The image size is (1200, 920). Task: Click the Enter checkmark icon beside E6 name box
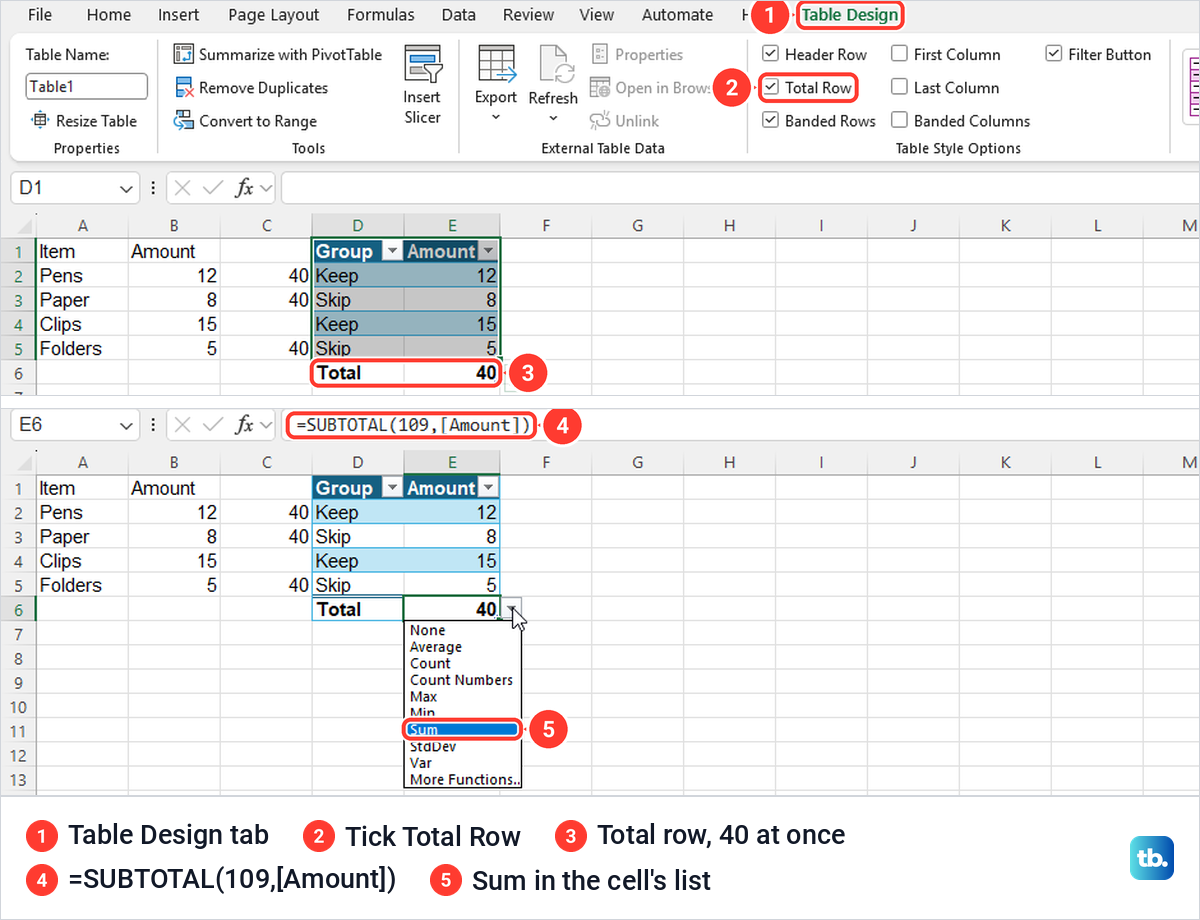click(212, 425)
